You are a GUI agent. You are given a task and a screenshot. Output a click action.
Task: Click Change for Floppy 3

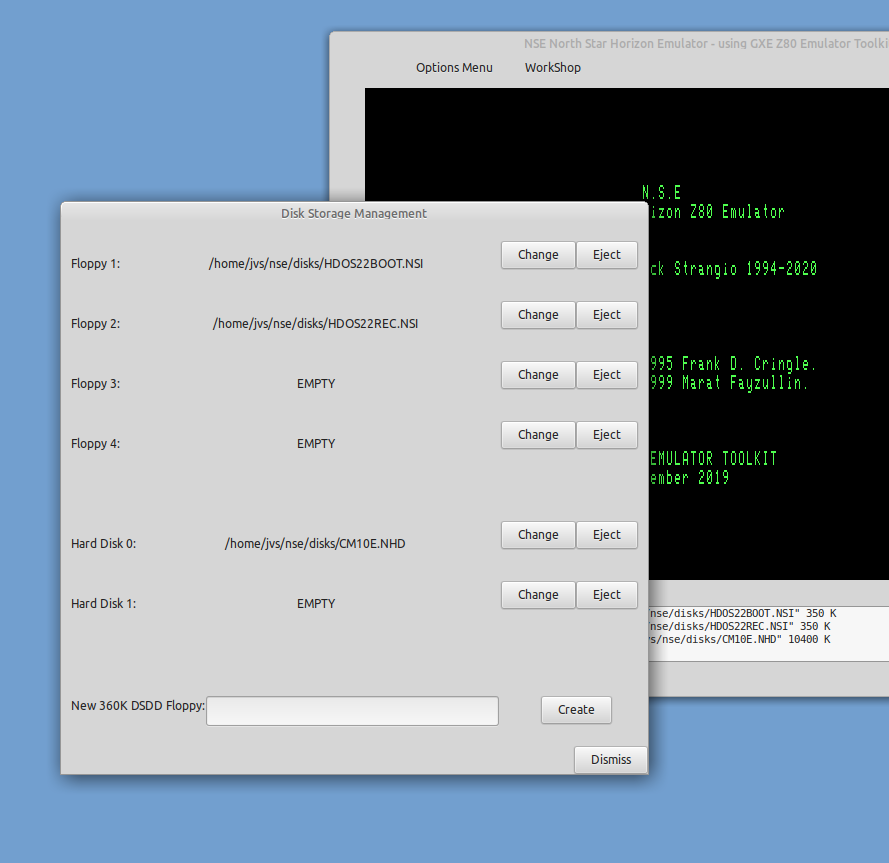point(538,375)
